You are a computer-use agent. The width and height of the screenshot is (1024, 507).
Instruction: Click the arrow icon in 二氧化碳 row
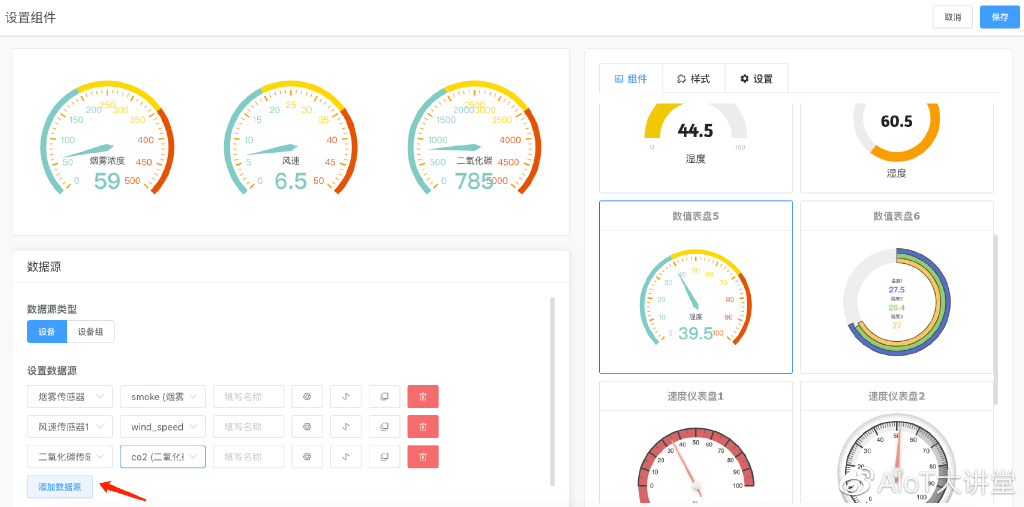pos(346,457)
